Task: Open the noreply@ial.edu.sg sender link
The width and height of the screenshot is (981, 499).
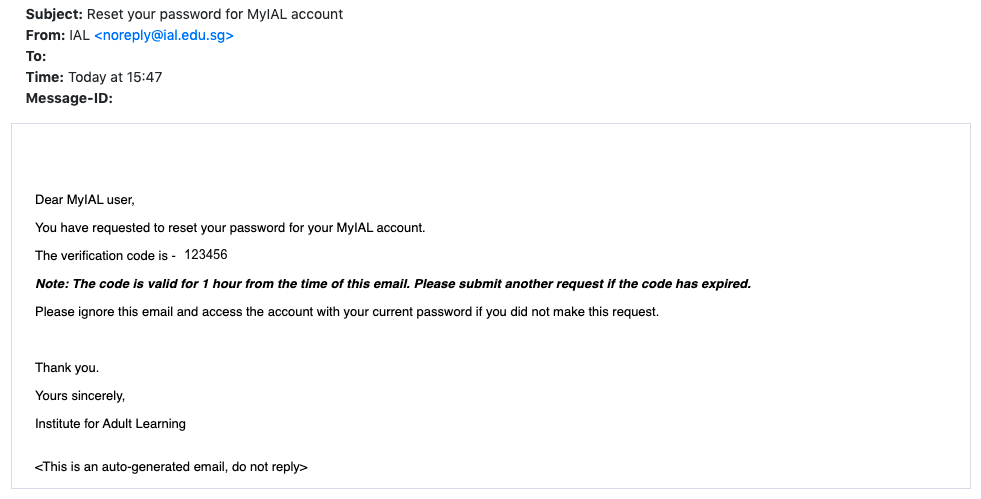Action: 164,36
